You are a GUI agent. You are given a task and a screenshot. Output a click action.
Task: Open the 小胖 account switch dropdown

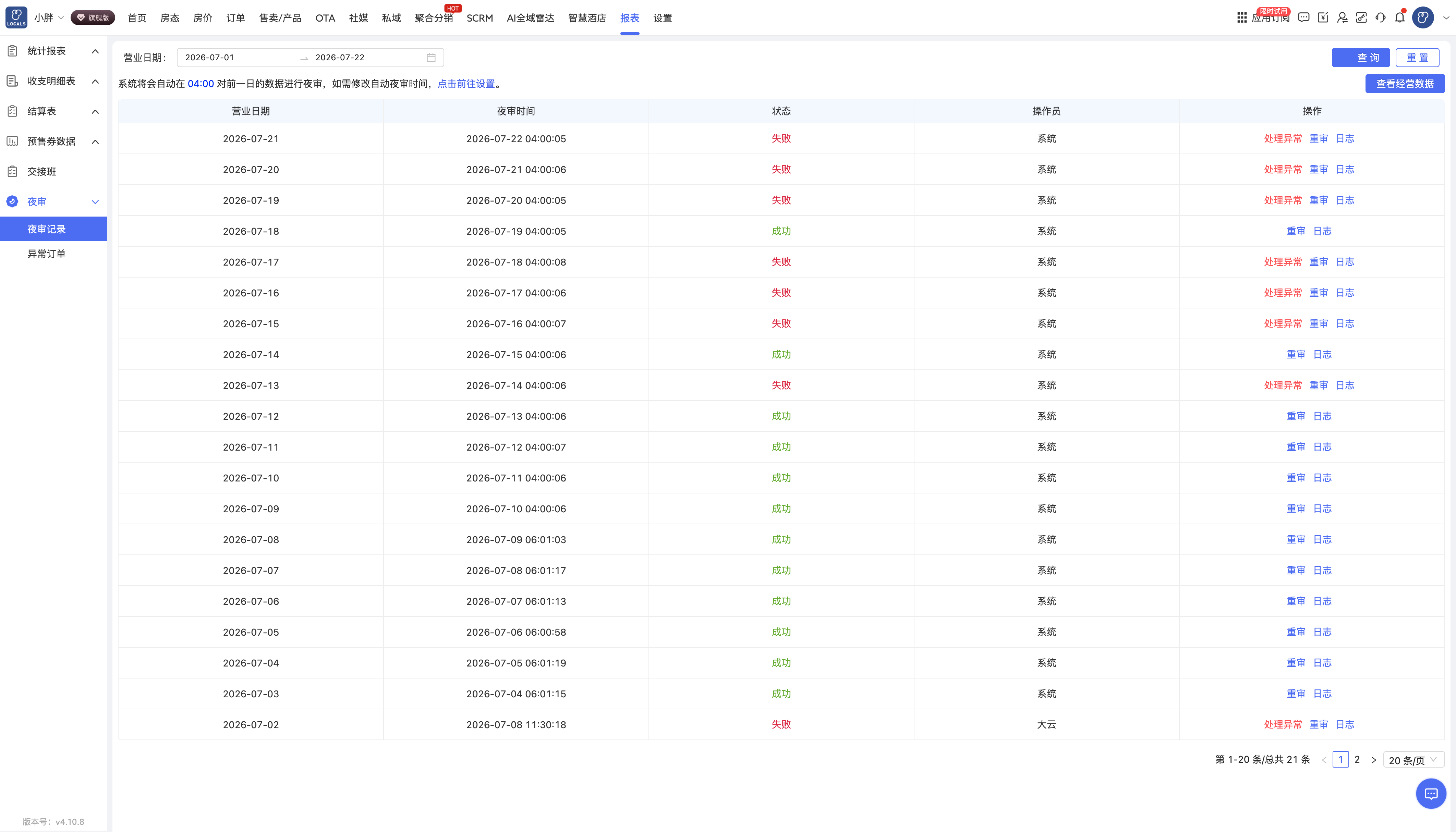[49, 18]
